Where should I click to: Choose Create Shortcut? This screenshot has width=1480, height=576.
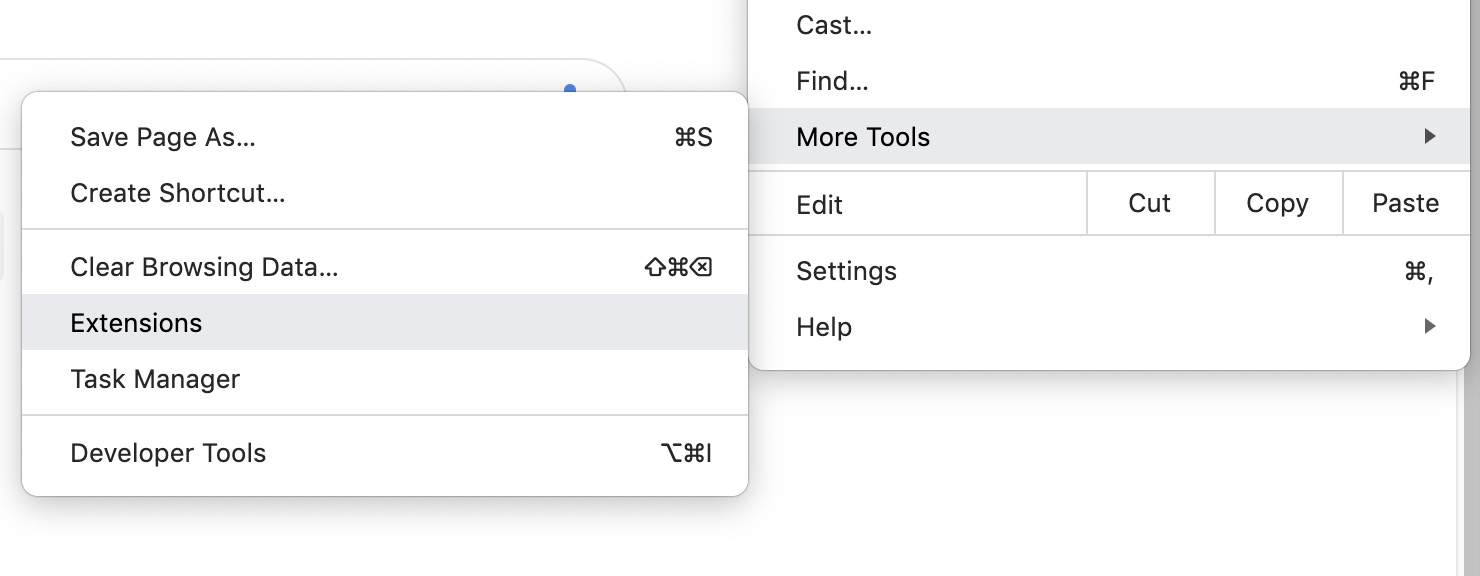click(x=178, y=192)
